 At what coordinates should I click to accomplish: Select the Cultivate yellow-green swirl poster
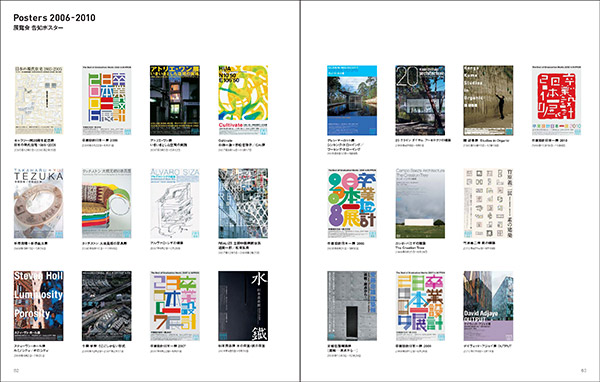243,100
